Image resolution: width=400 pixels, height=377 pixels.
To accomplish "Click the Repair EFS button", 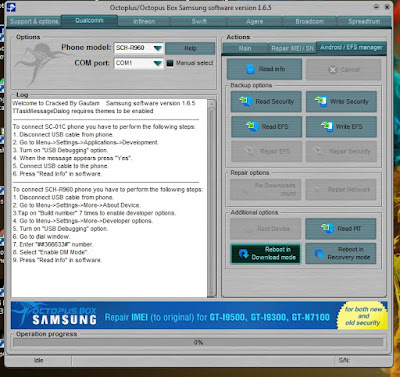I will click(266, 151).
